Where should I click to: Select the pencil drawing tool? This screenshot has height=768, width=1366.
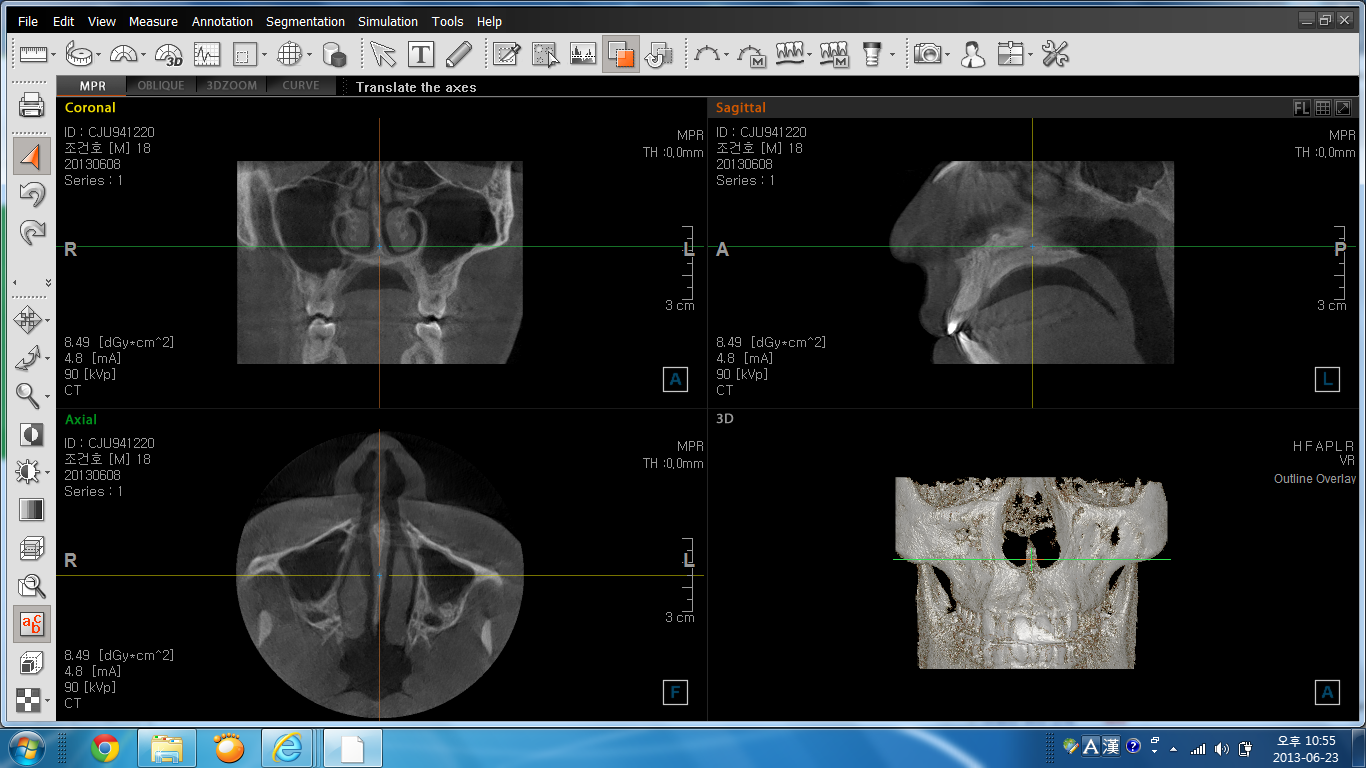(x=458, y=54)
